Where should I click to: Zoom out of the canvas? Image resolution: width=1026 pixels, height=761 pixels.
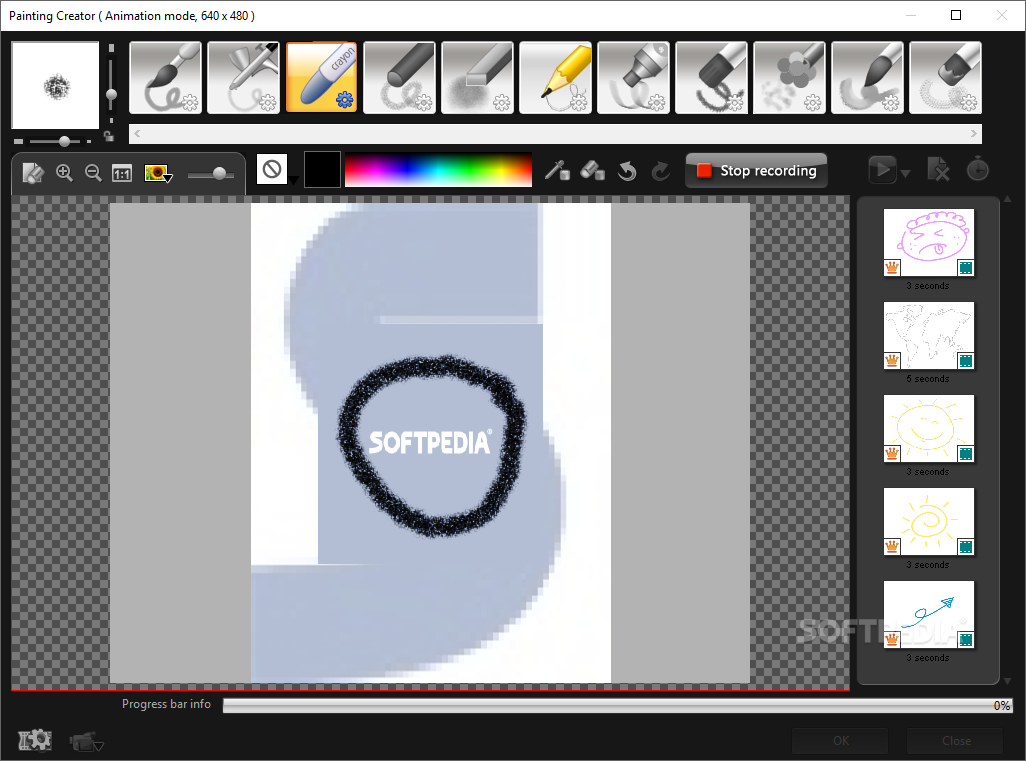click(x=94, y=173)
